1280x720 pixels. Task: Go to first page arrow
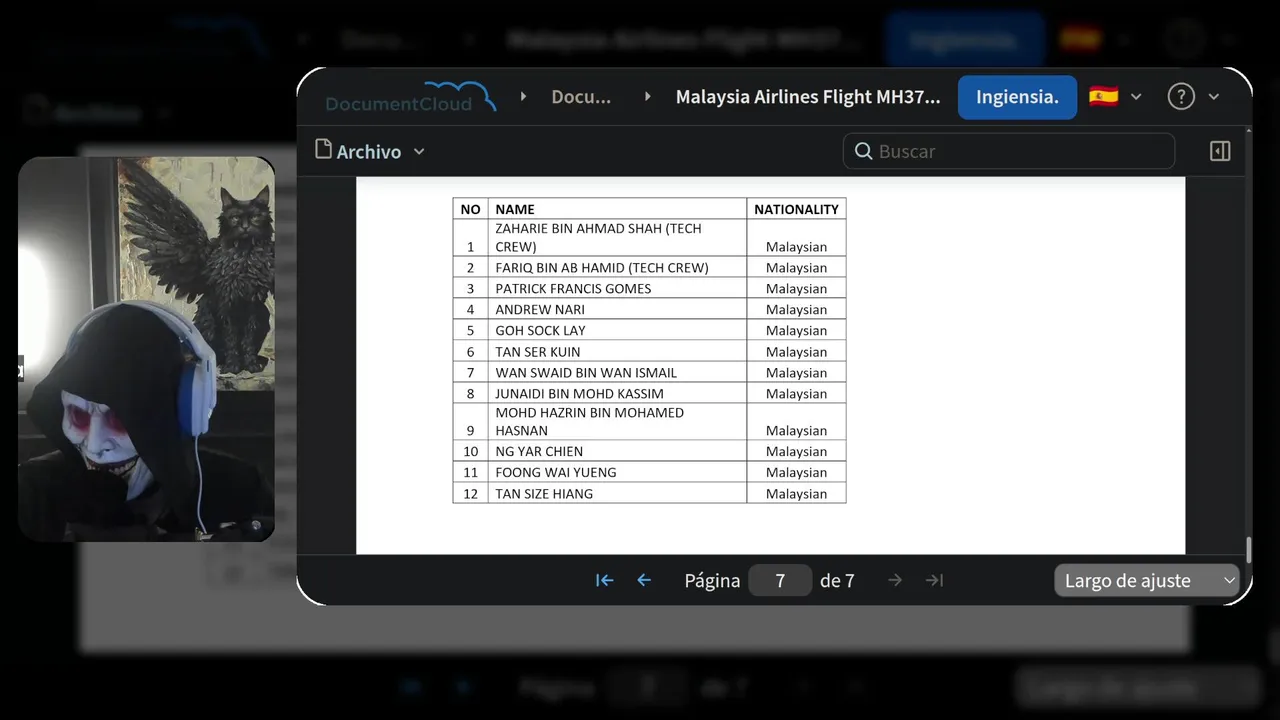[x=604, y=580]
